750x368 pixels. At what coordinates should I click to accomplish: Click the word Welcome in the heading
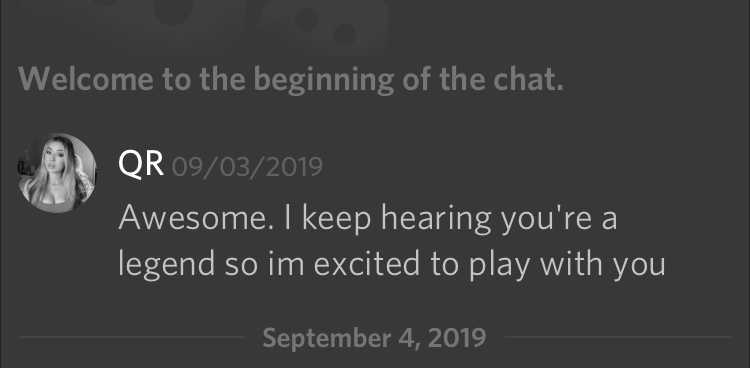pos(86,79)
